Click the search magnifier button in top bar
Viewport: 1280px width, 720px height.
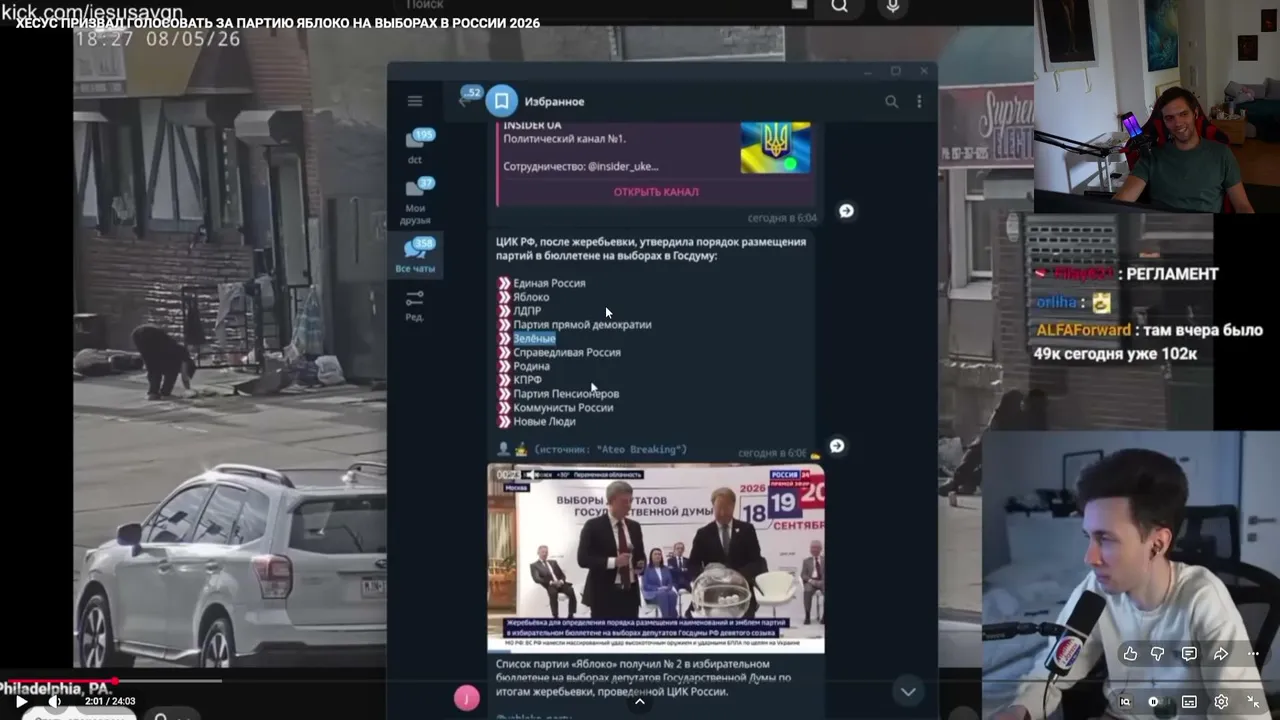coord(840,6)
